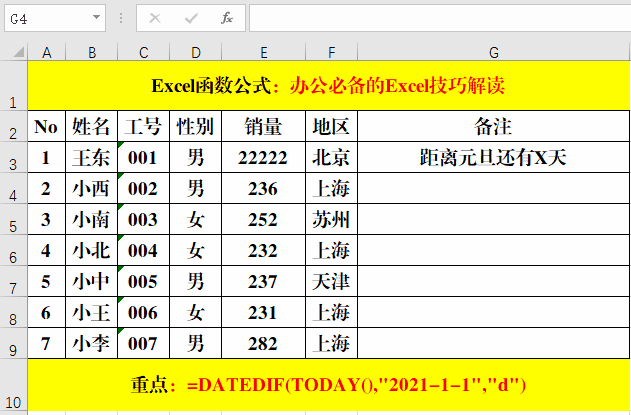Viewport: 631px width, 415px height.
Task: Click the region cell '天津'
Action: click(332, 281)
